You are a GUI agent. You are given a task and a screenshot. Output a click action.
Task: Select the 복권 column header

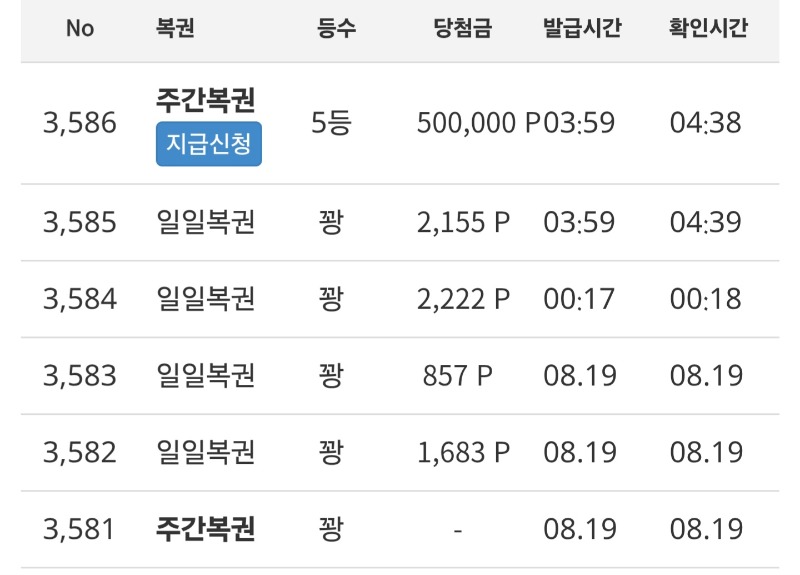click(175, 28)
